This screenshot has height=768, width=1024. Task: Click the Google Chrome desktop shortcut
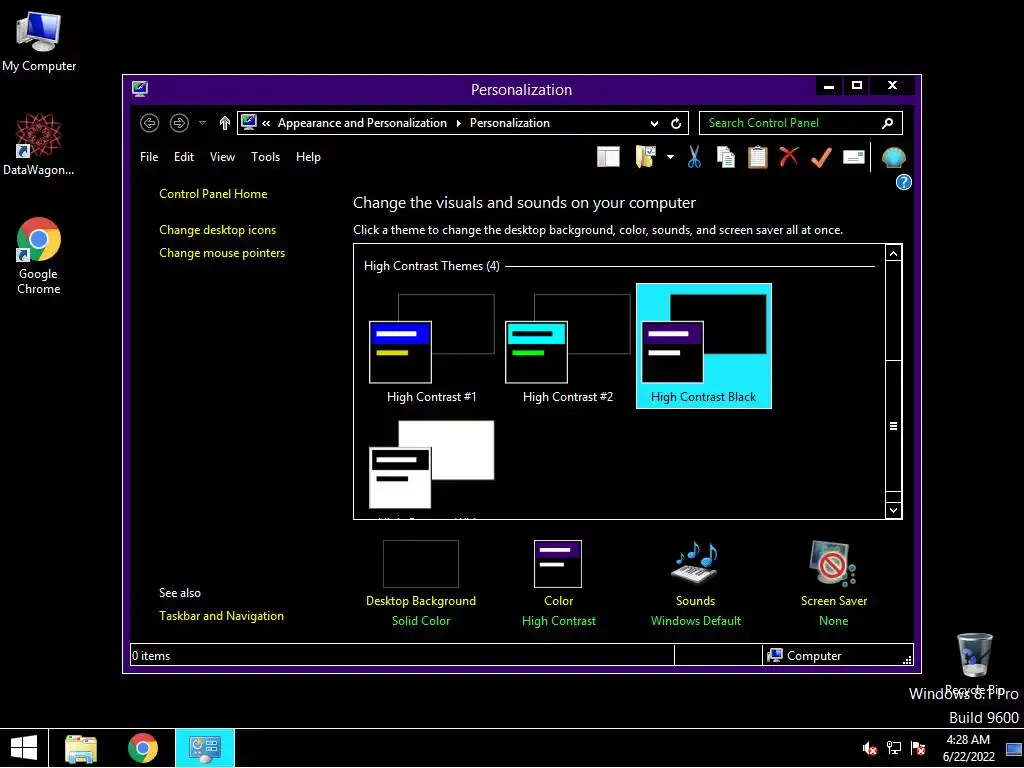tap(39, 256)
